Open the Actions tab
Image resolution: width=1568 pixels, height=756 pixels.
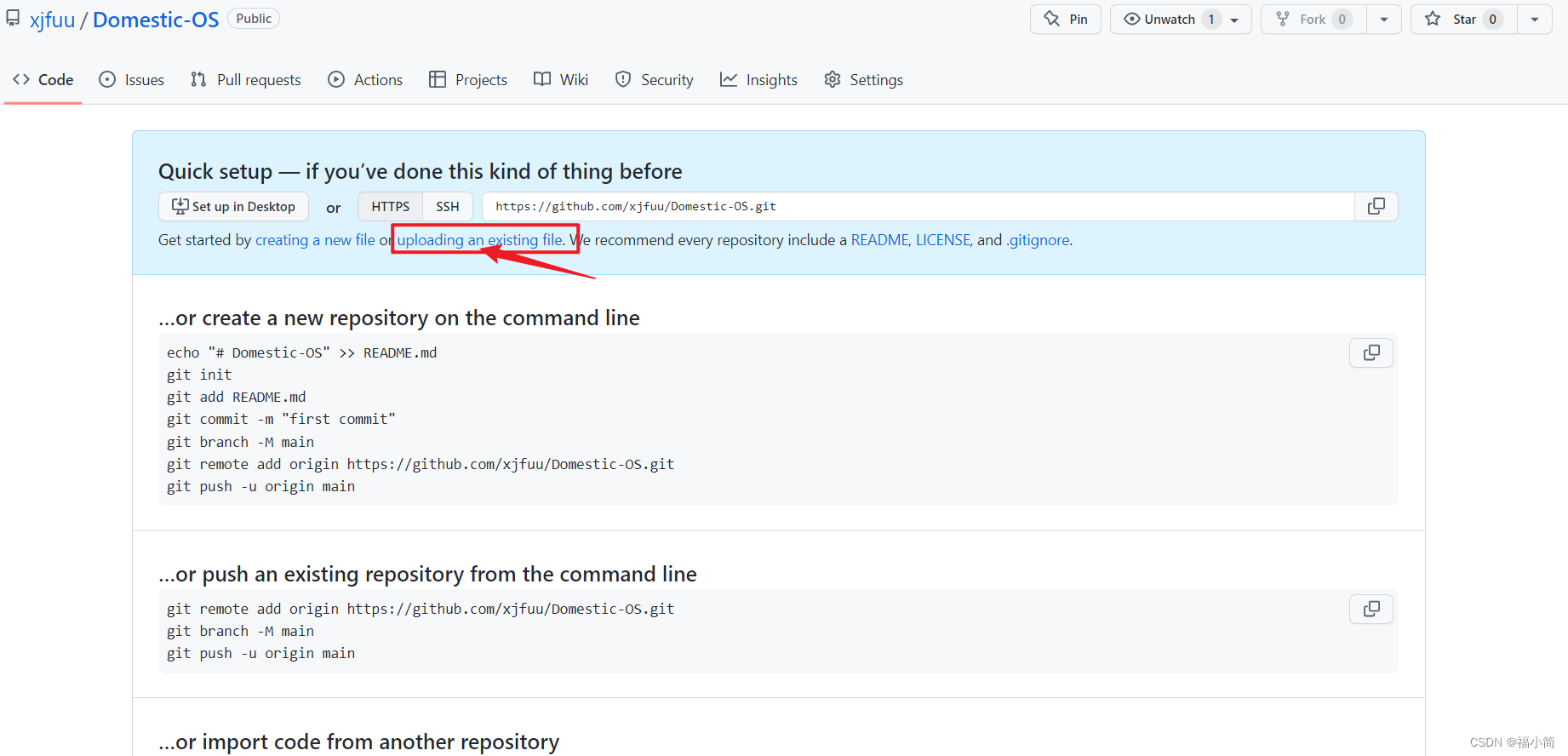pyautogui.click(x=365, y=79)
